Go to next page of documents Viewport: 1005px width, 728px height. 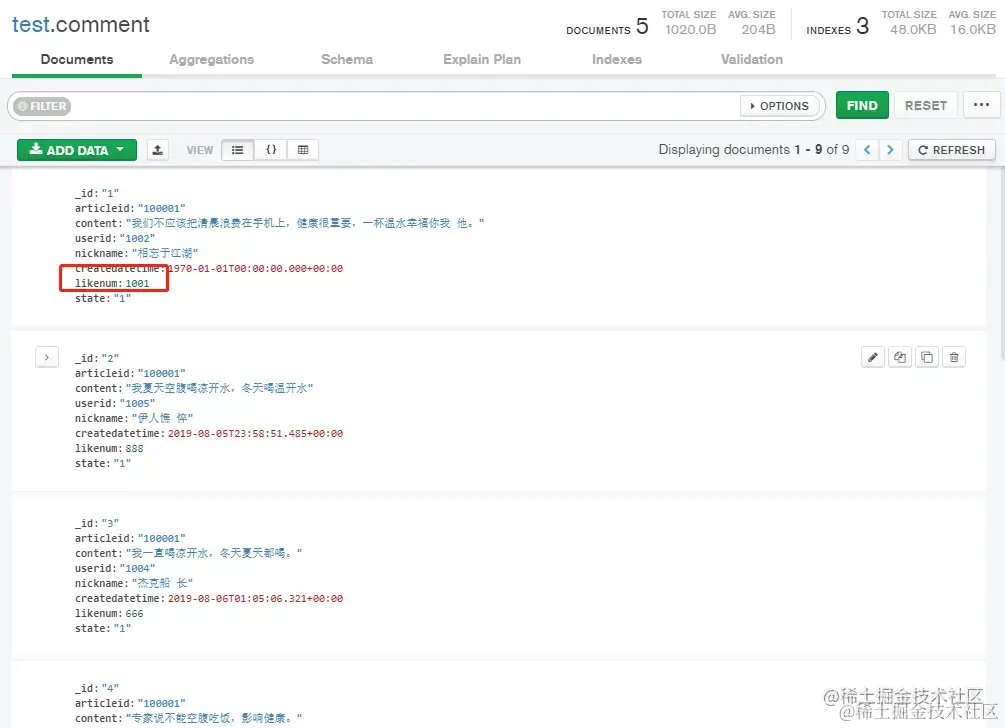click(890, 150)
